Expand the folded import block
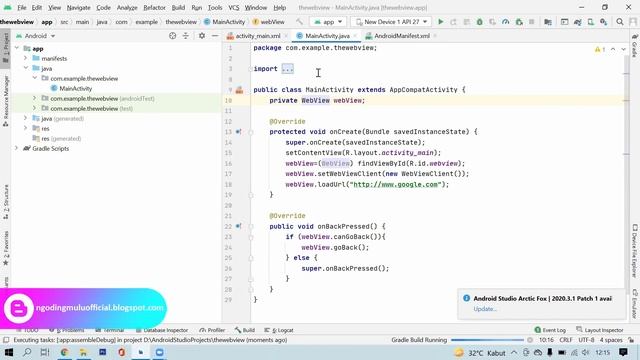640x360 pixels. coord(287,69)
